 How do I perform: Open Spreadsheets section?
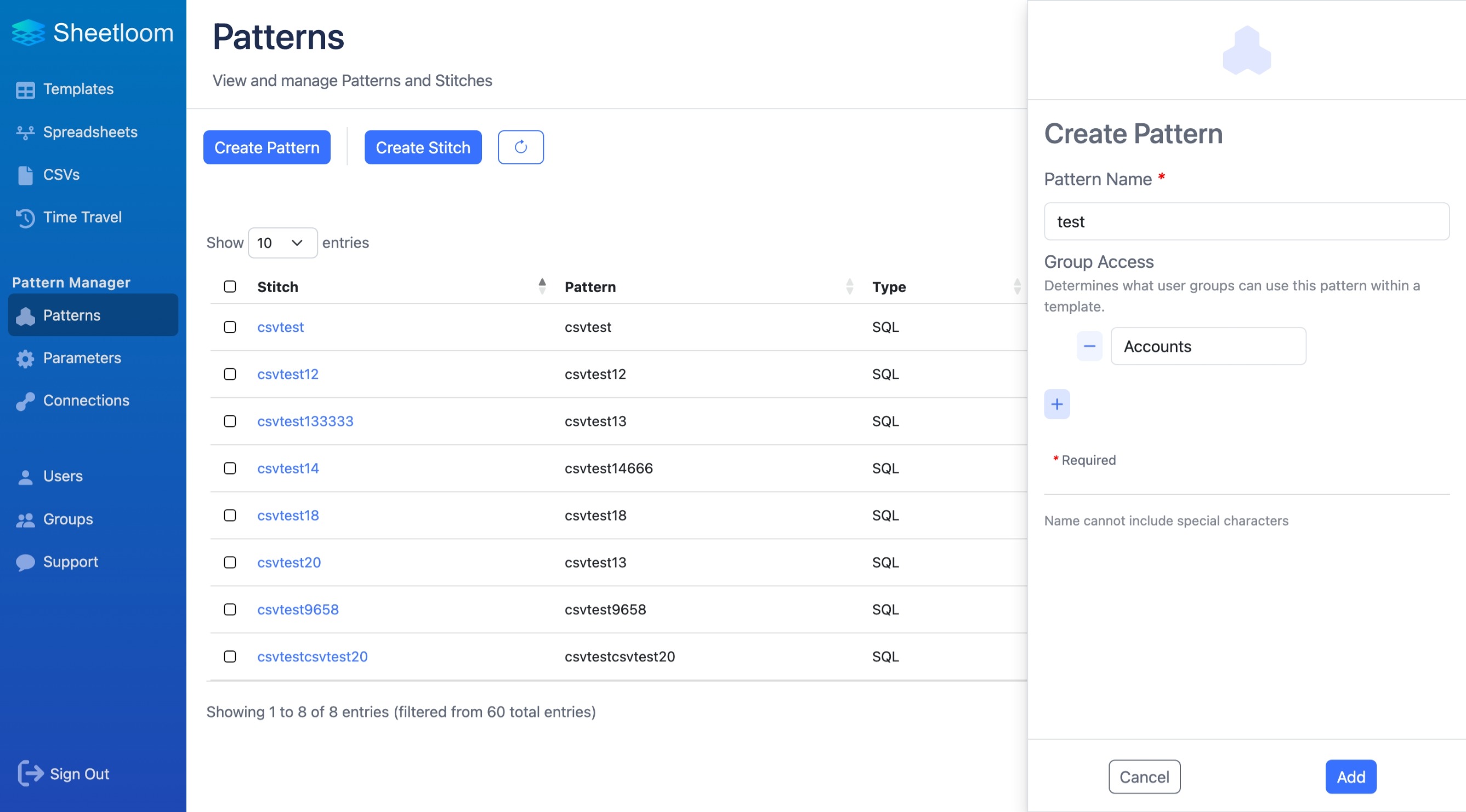(90, 132)
